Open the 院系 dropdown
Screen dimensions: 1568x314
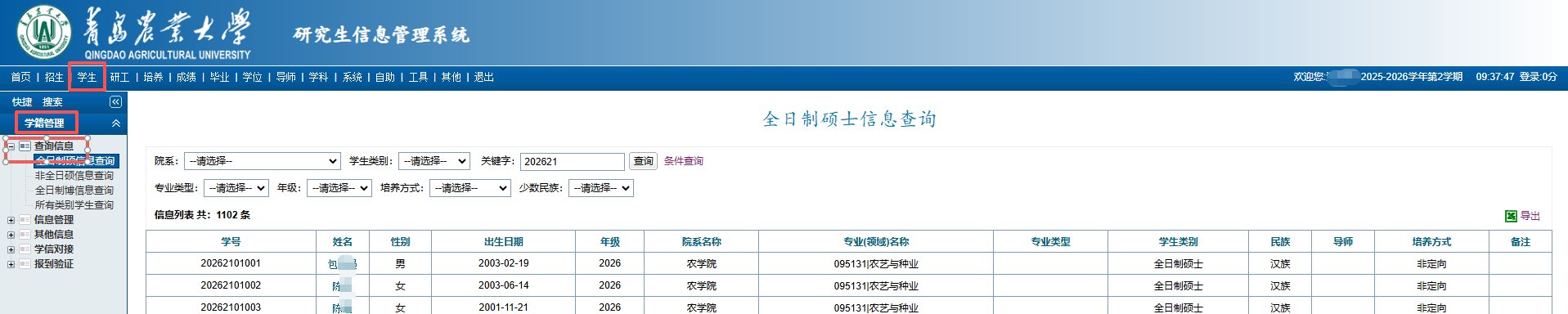pos(263,161)
